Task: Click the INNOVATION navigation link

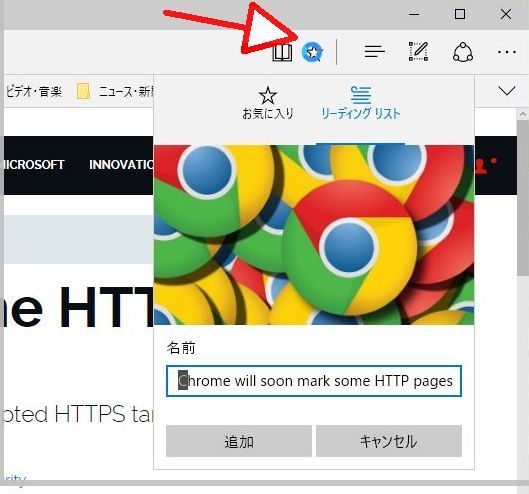Action: [x=120, y=165]
